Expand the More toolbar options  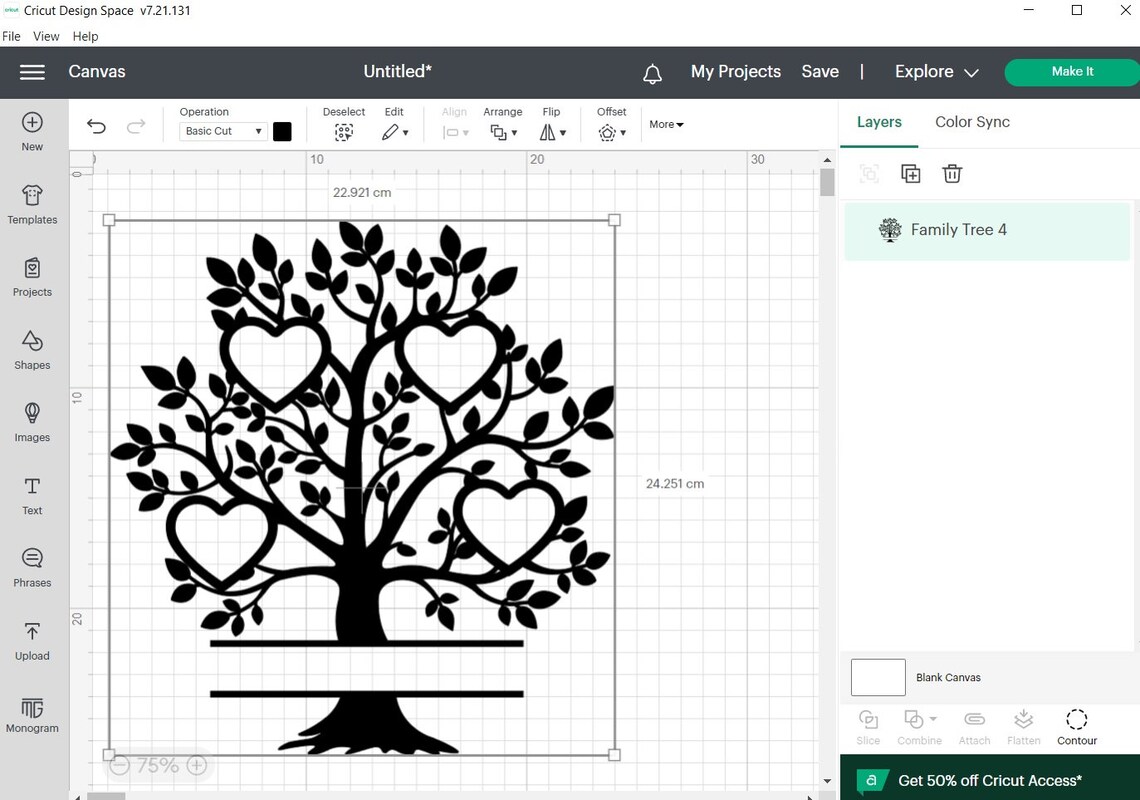[x=666, y=124]
